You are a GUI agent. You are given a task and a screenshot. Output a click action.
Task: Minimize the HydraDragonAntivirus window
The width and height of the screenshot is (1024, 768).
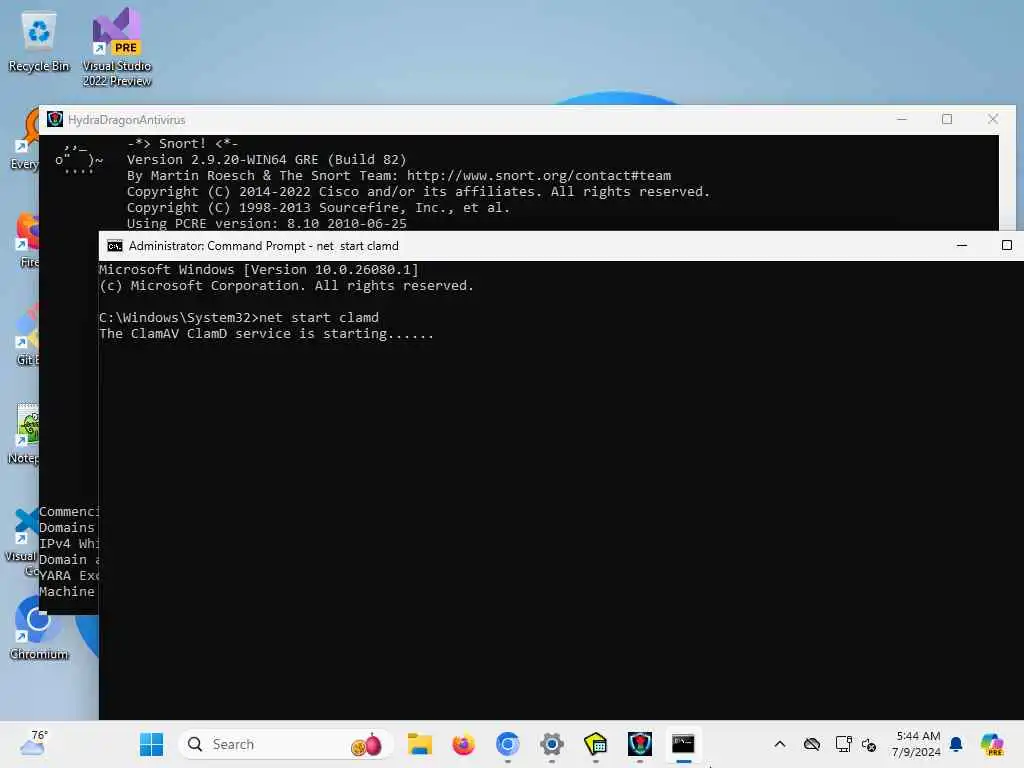click(x=902, y=119)
